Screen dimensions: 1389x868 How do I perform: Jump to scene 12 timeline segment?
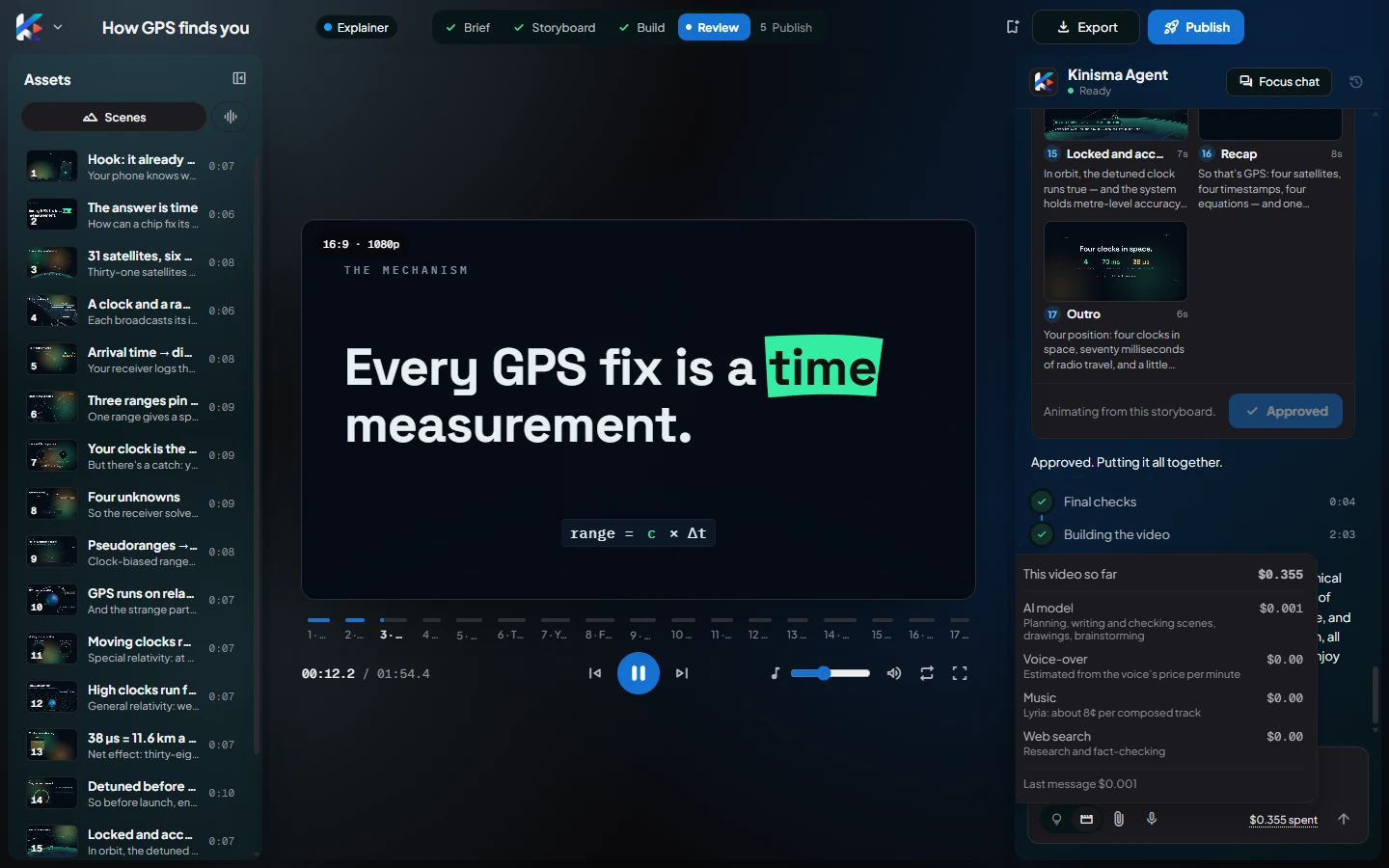pyautogui.click(x=759, y=628)
